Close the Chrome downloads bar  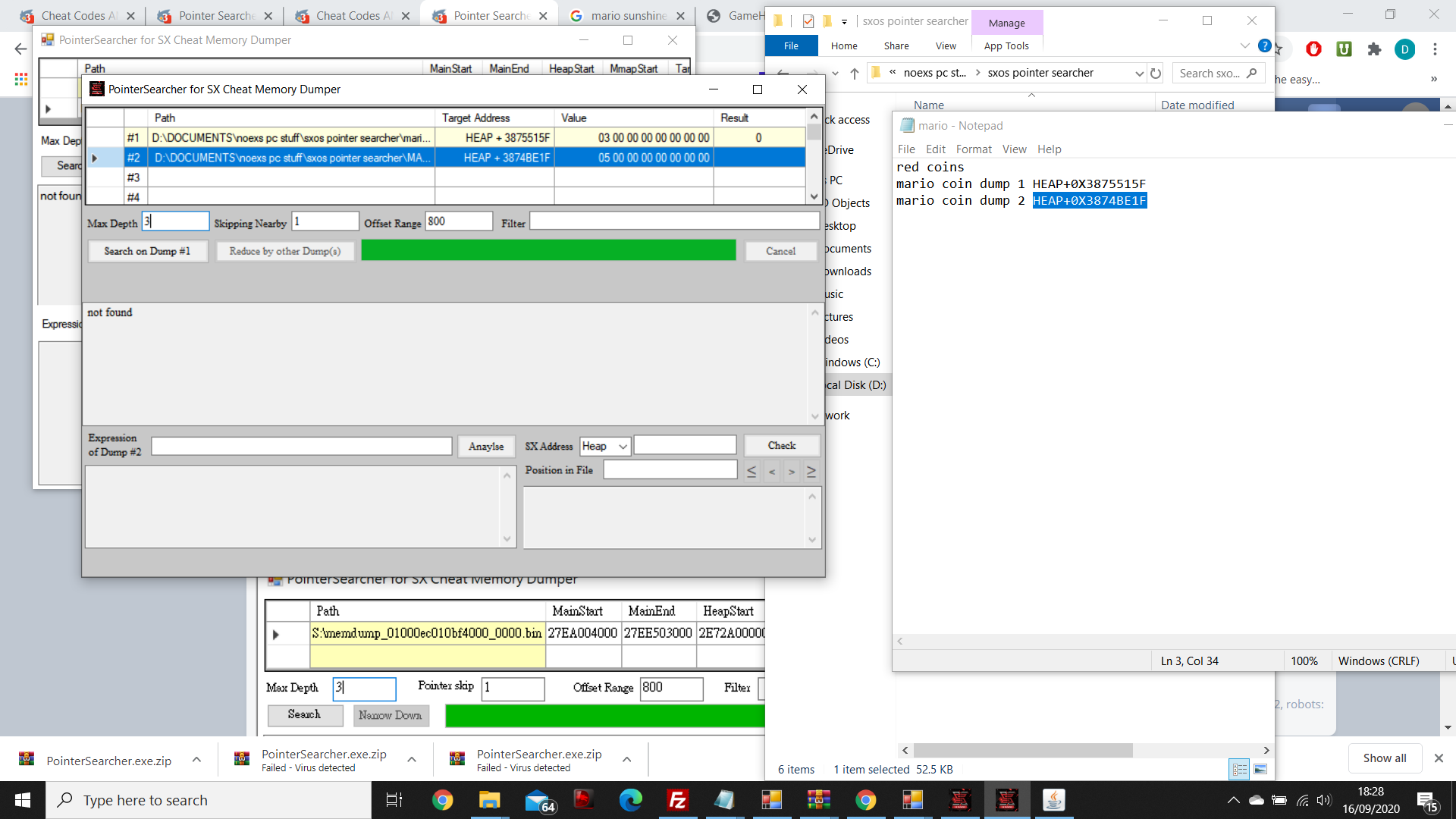(1439, 758)
